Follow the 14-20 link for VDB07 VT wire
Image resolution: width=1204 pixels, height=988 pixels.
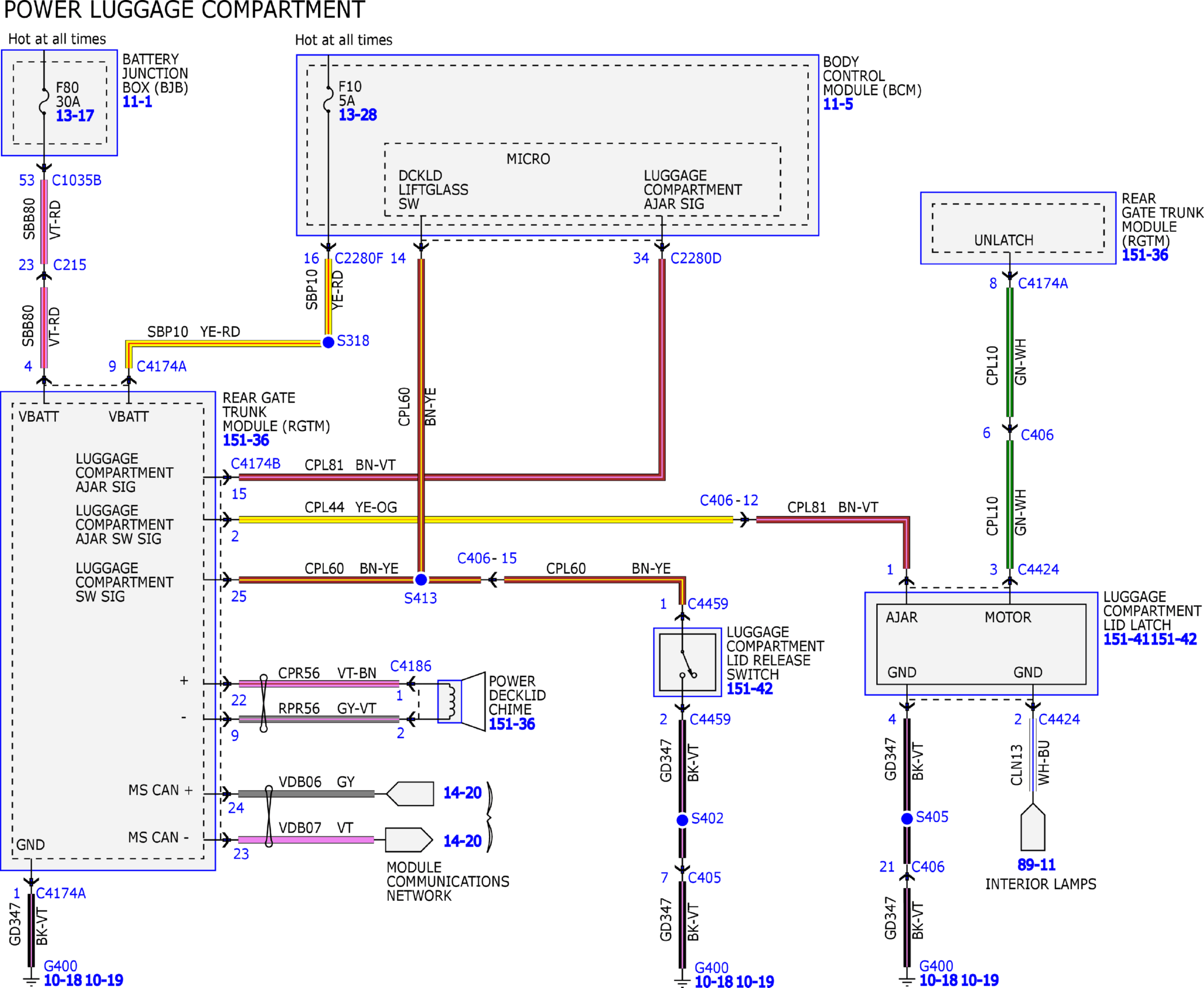click(462, 841)
